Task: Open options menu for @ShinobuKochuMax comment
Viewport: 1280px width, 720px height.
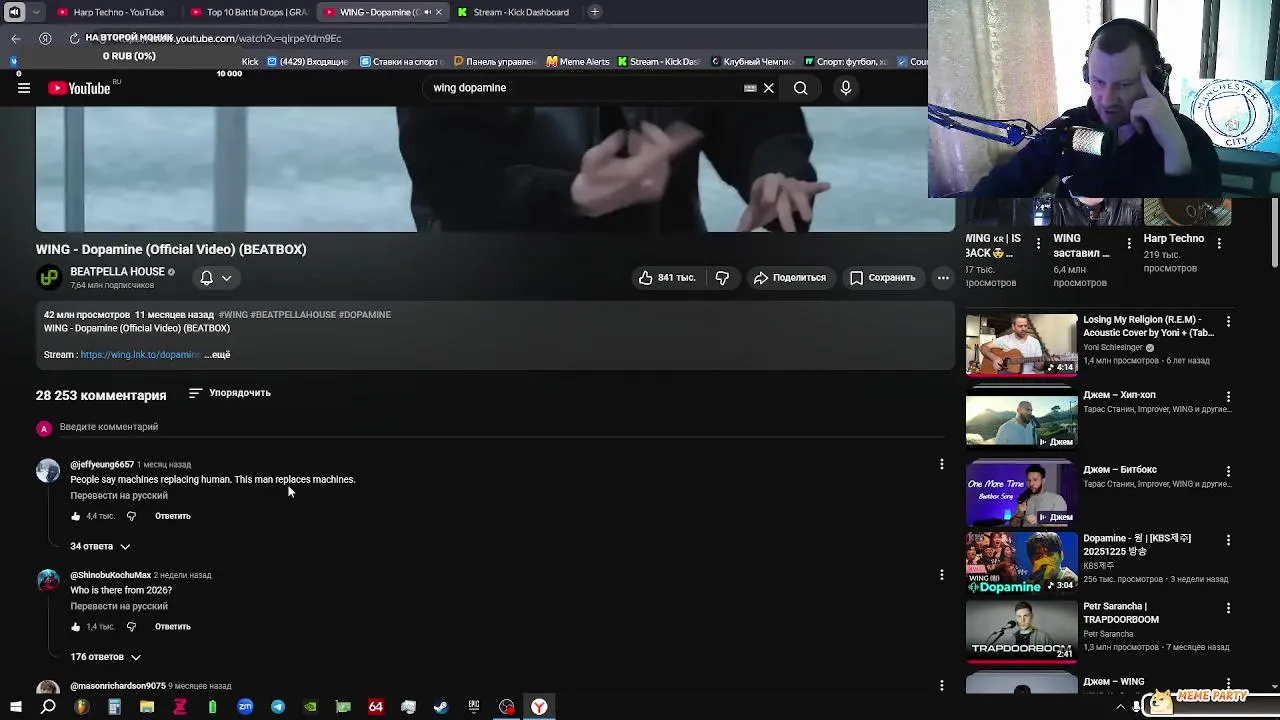Action: (941, 575)
